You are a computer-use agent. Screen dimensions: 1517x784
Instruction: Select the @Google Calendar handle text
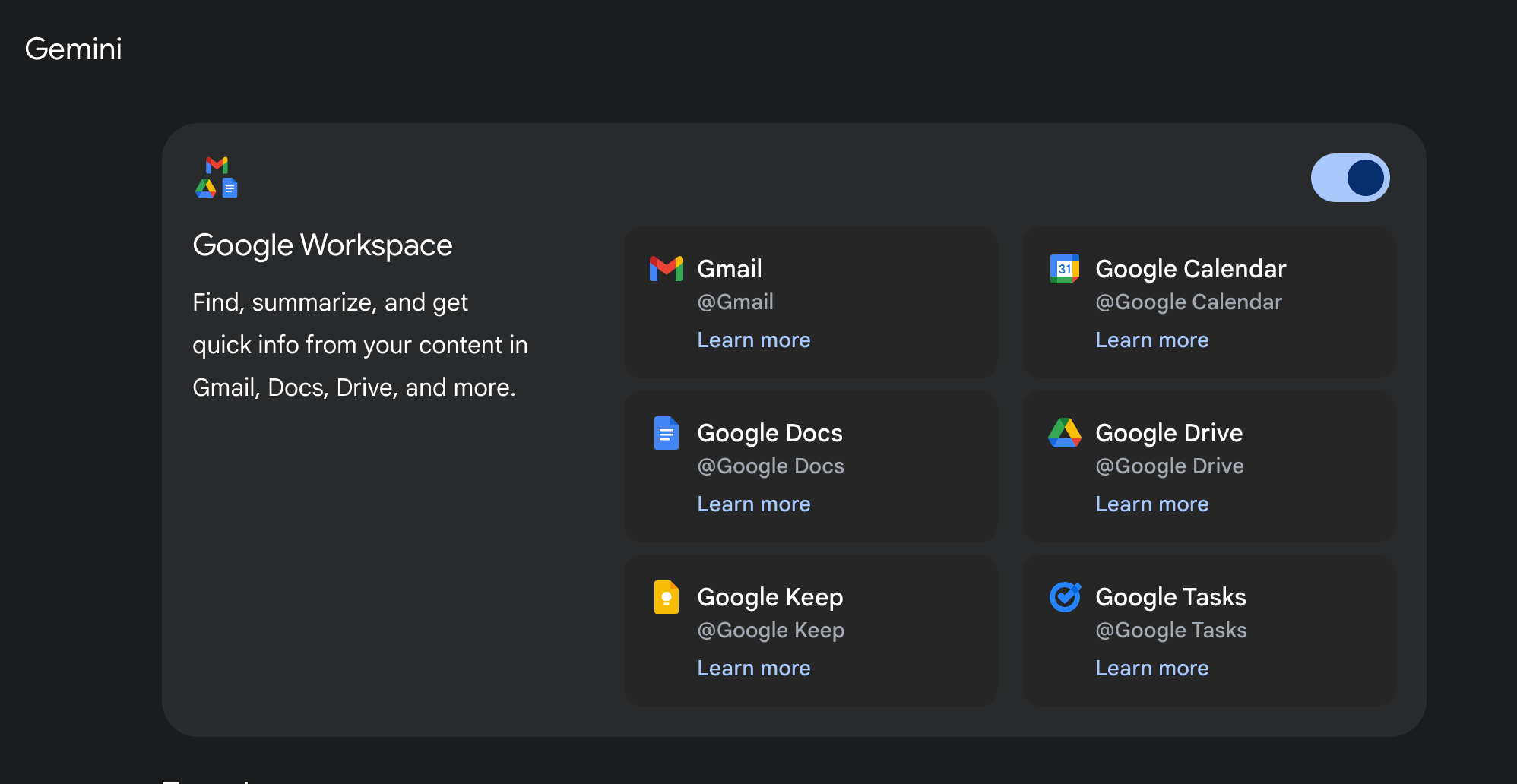tap(1189, 302)
